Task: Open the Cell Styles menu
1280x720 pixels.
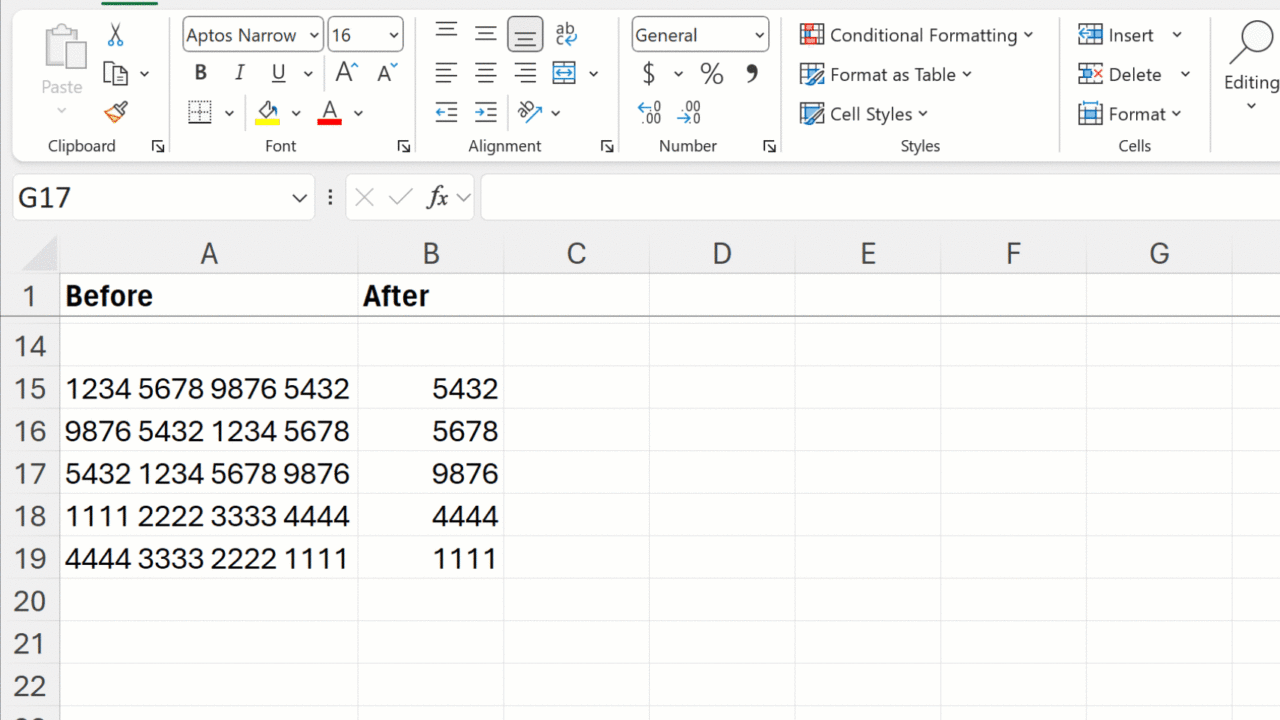Action: pos(864,114)
